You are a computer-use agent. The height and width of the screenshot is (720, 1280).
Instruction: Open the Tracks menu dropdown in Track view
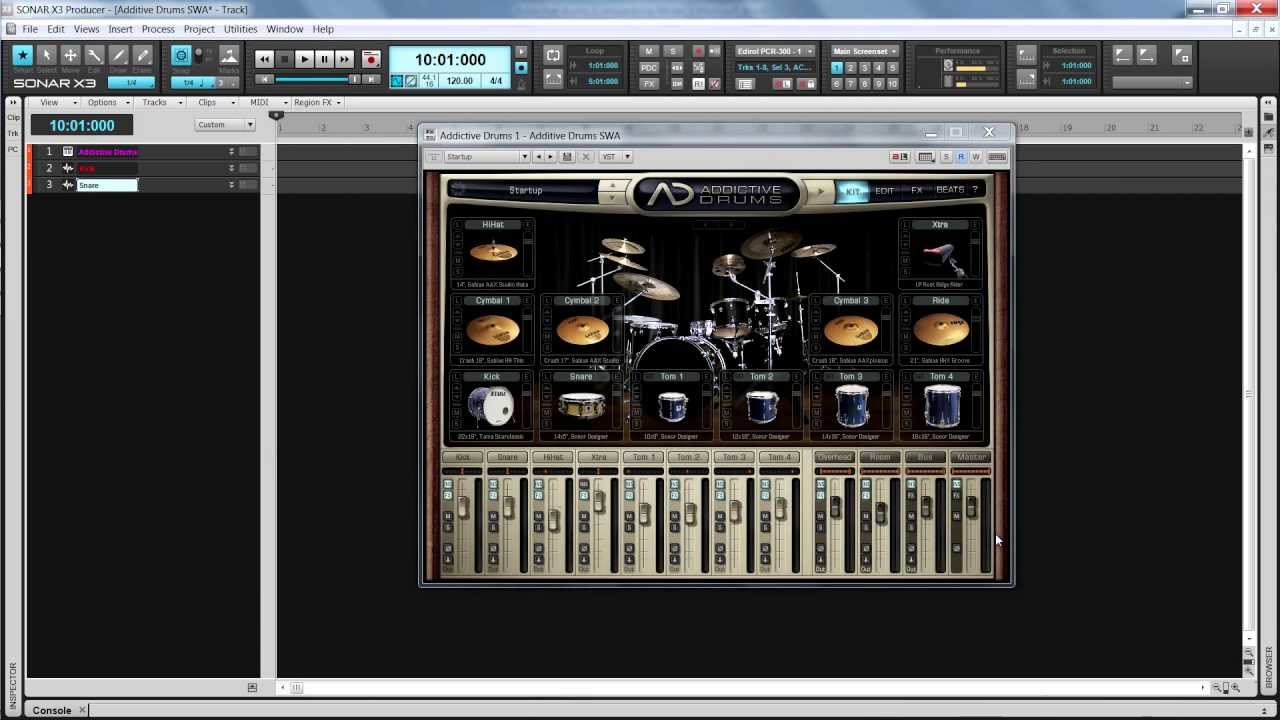pyautogui.click(x=160, y=102)
